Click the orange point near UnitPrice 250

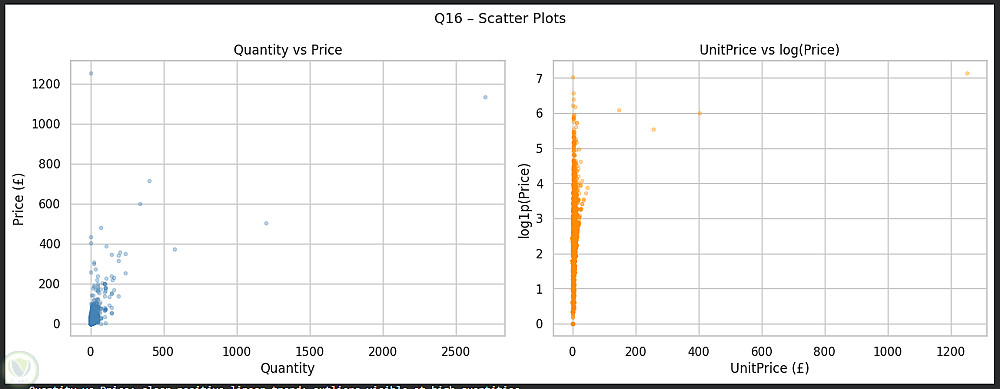point(654,129)
